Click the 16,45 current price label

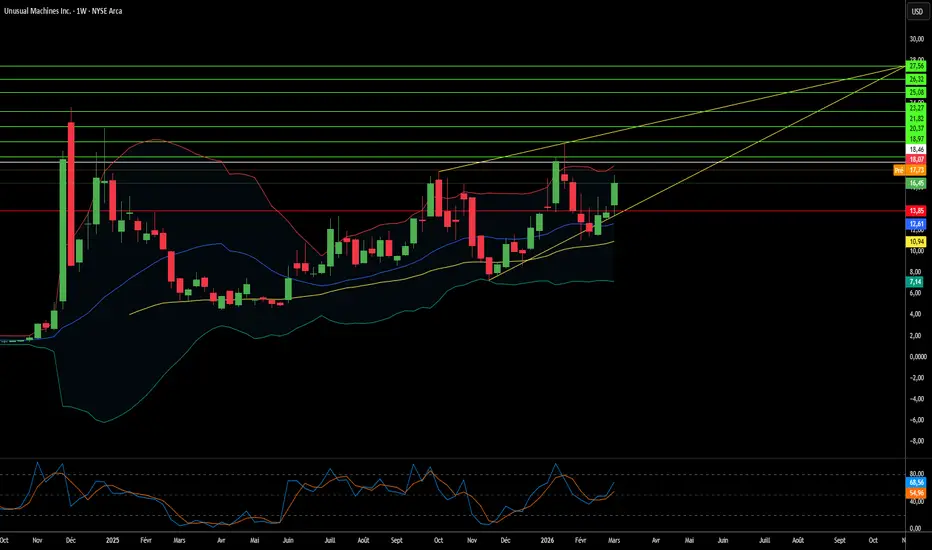(916, 183)
